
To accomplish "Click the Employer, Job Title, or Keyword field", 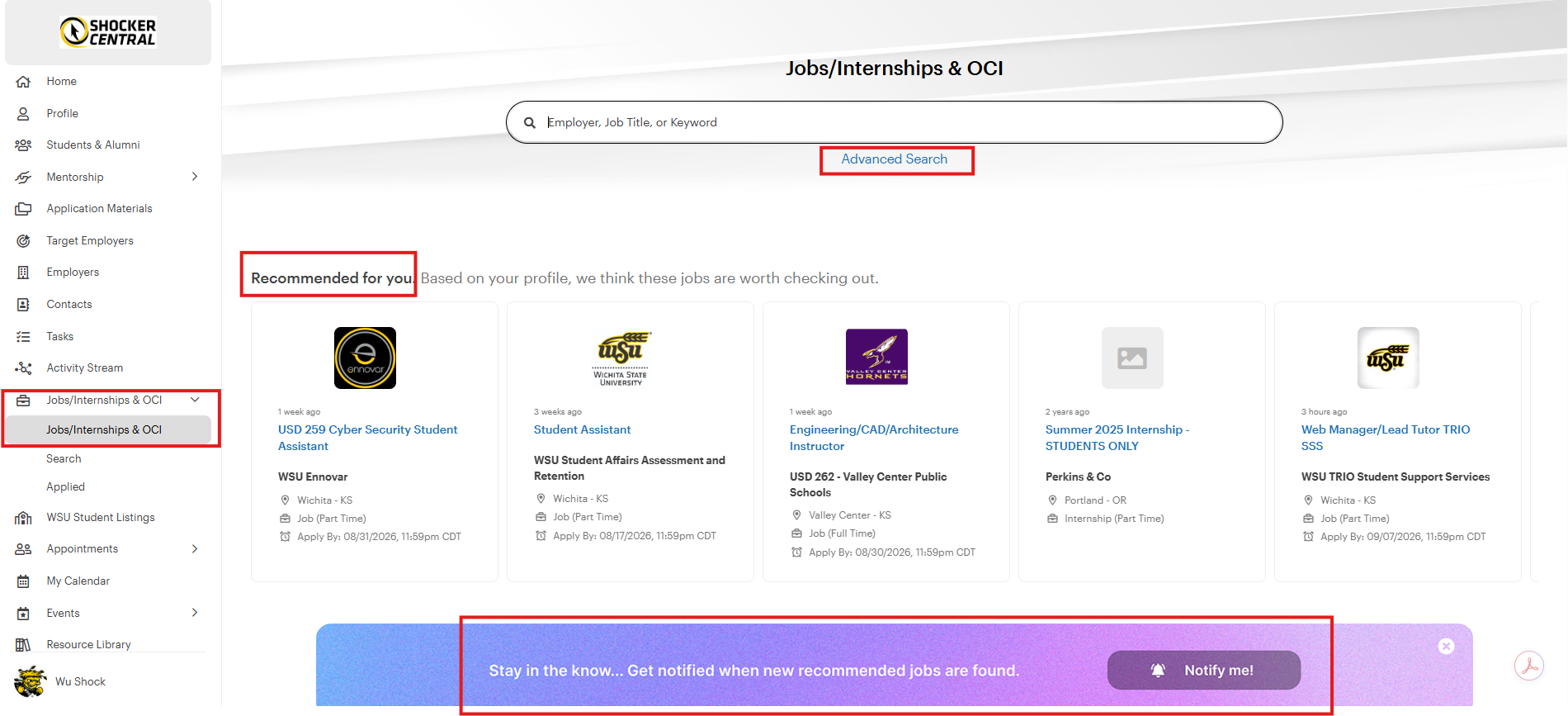I will 895,123.
